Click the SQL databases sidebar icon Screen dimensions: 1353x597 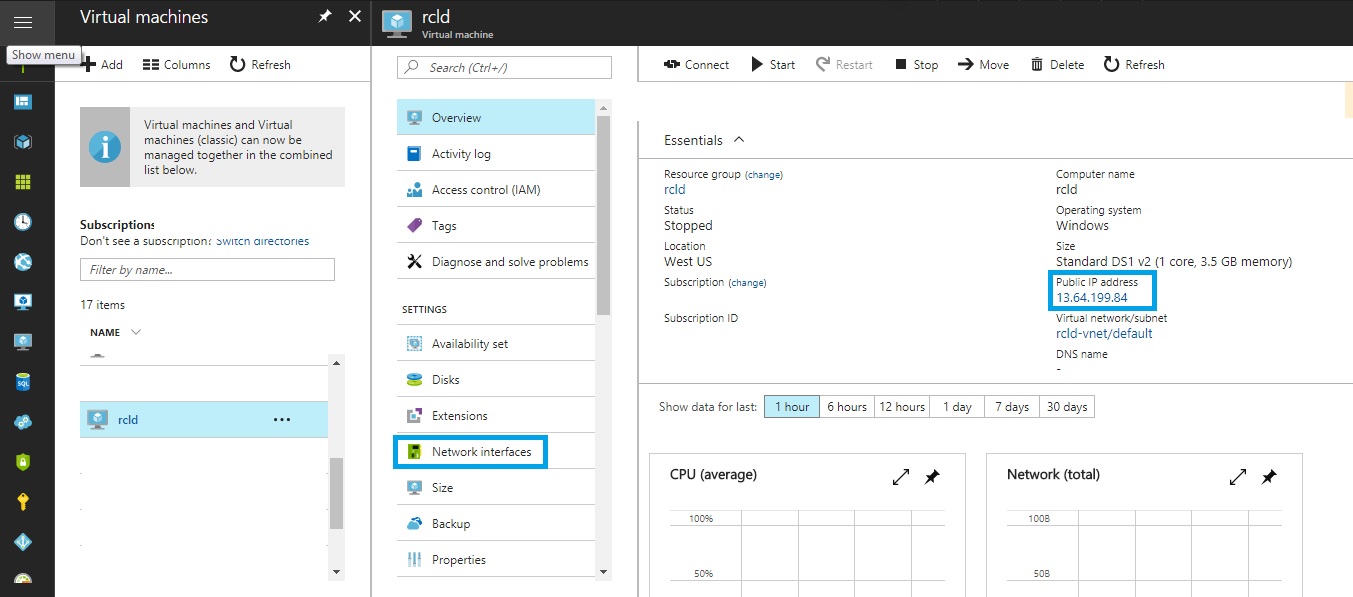point(22,382)
